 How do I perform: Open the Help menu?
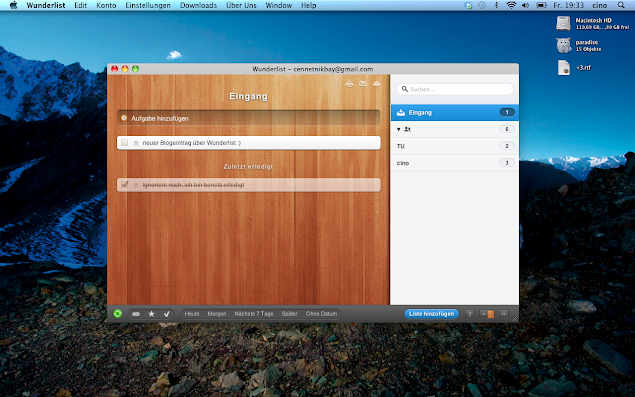click(x=309, y=5)
